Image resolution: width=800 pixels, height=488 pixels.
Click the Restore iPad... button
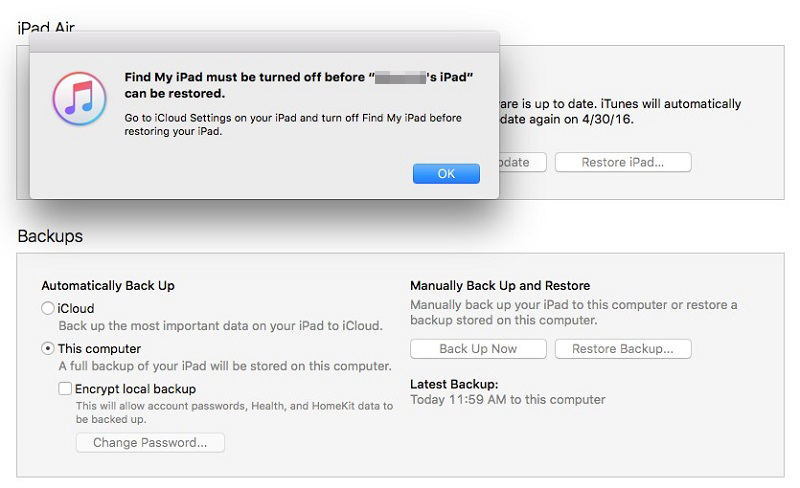(623, 162)
